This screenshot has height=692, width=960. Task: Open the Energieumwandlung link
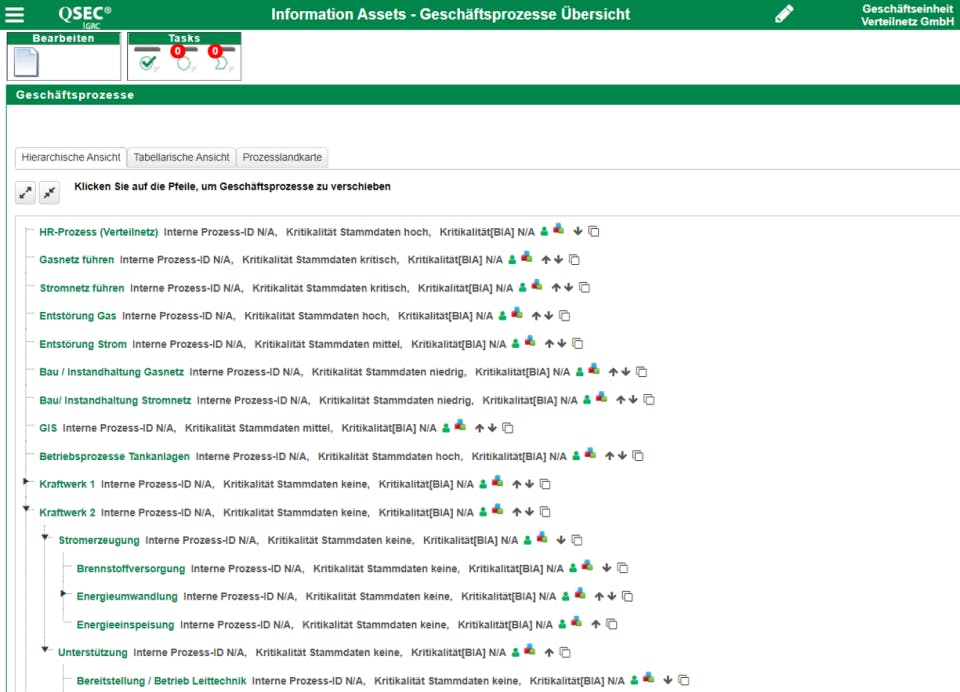point(127,596)
